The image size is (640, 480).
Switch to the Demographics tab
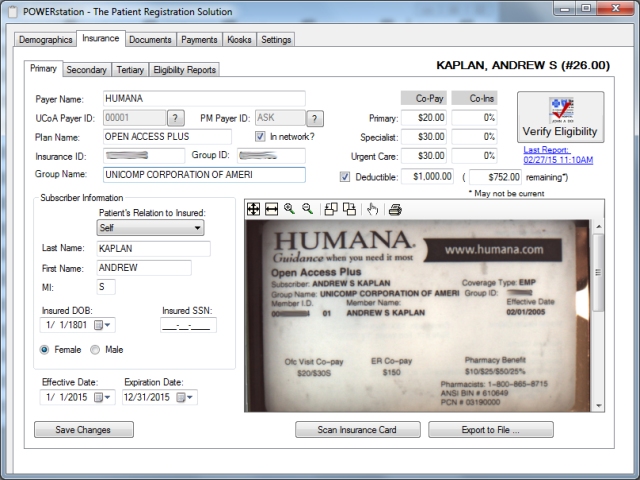point(46,40)
